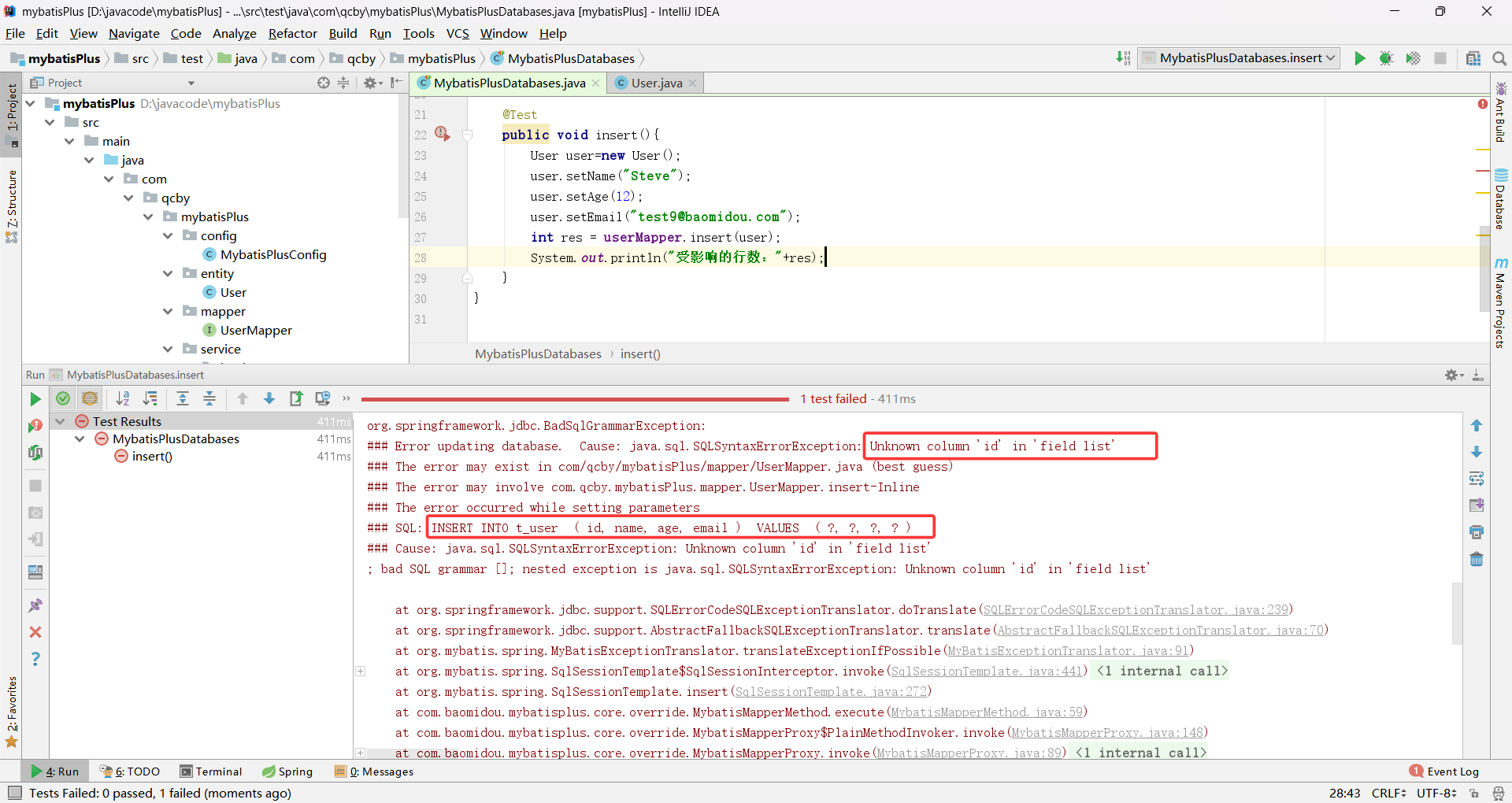Image resolution: width=1512 pixels, height=803 pixels.
Task: Sort test results alphabetically
Action: (123, 398)
